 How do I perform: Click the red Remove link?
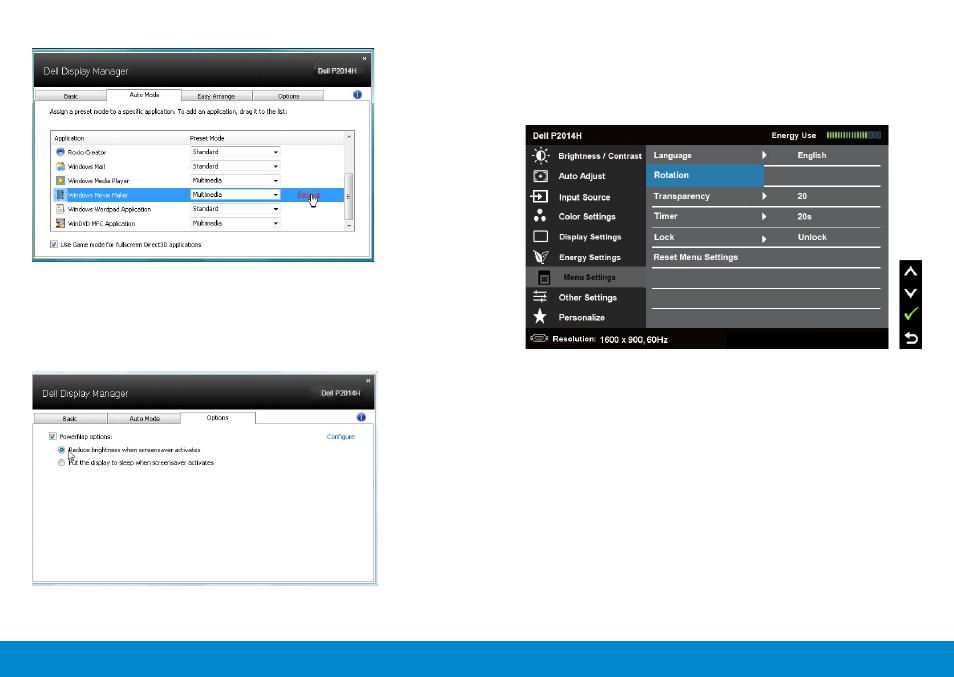(x=308, y=195)
